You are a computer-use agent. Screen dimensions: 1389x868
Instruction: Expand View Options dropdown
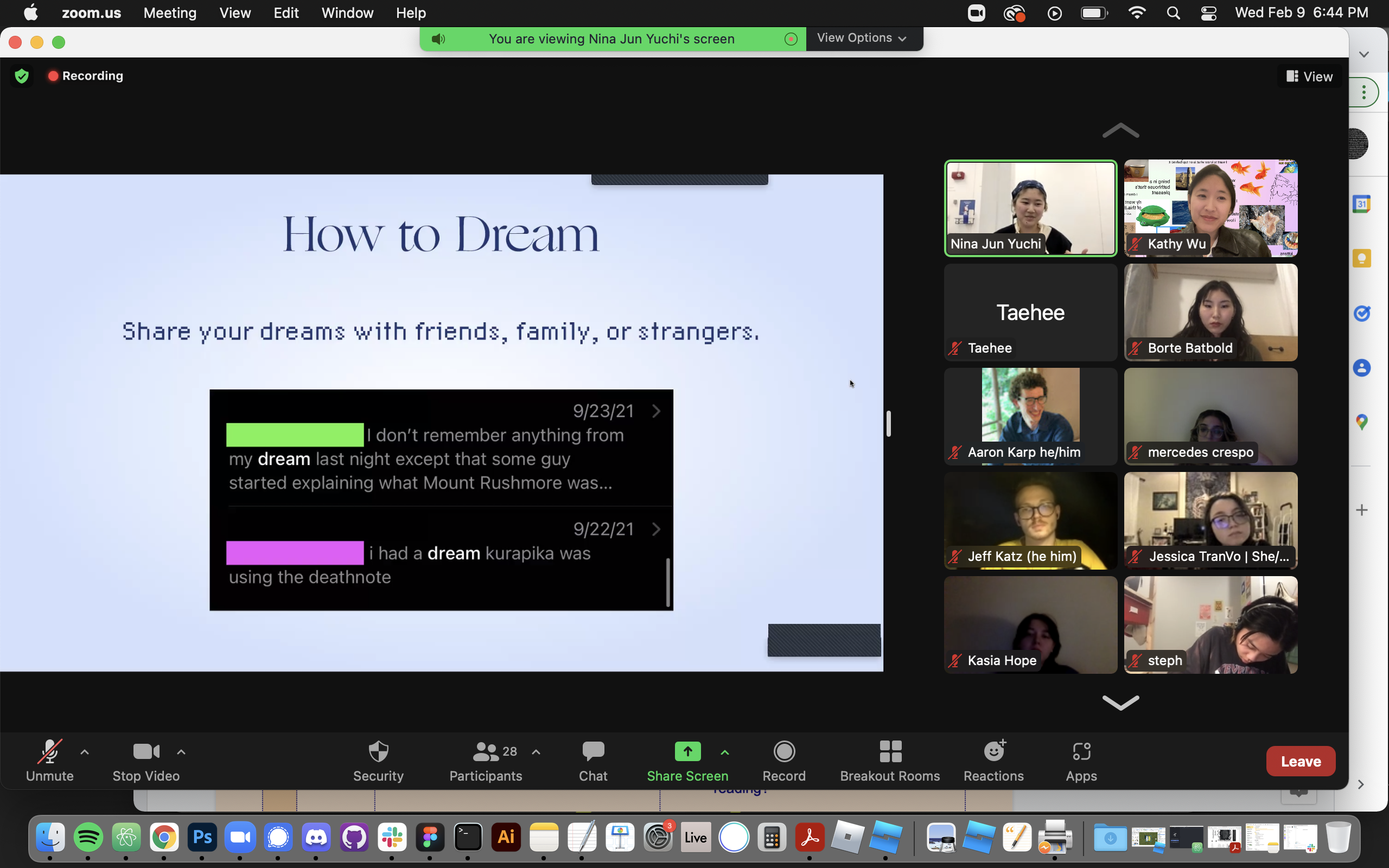click(x=863, y=39)
